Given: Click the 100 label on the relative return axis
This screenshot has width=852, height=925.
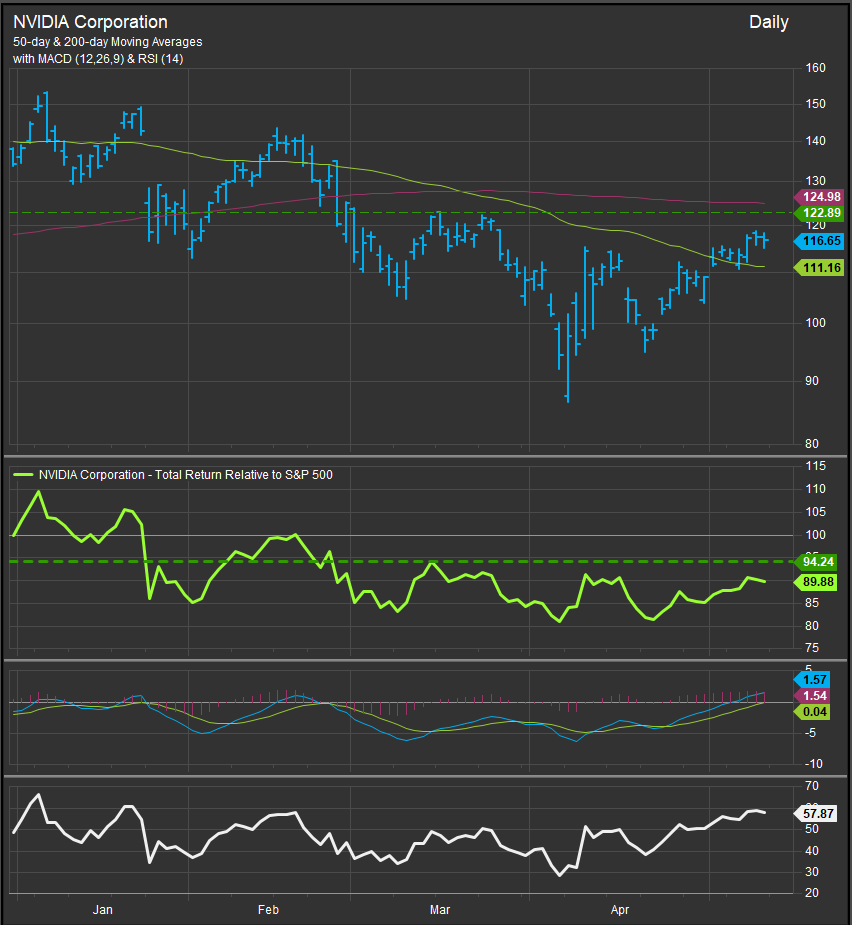Looking at the screenshot, I should 815,535.
